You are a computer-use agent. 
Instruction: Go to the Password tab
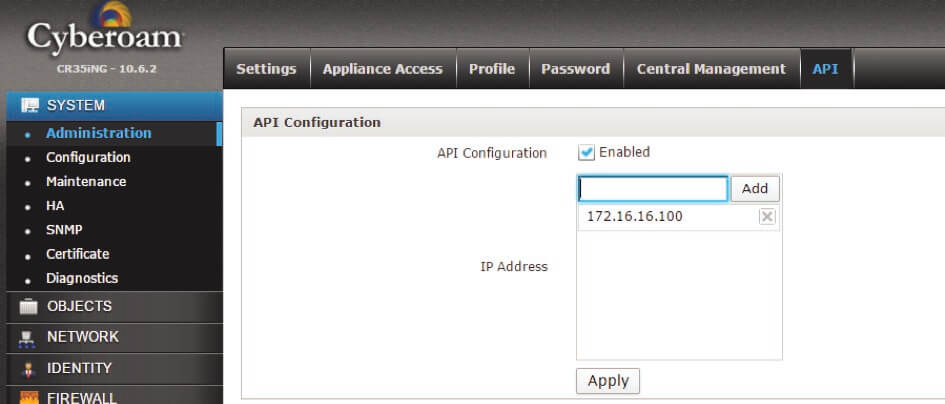[x=576, y=69]
